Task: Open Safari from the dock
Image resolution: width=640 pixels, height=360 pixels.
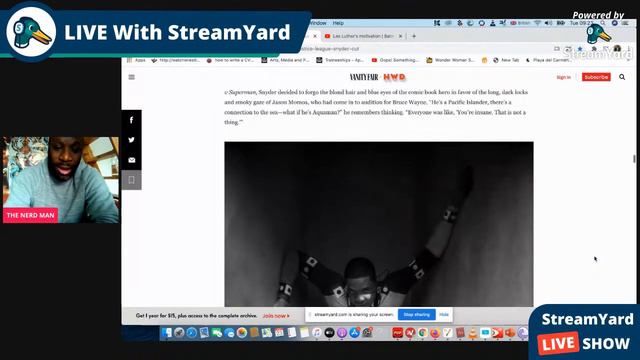Action: coord(191,333)
